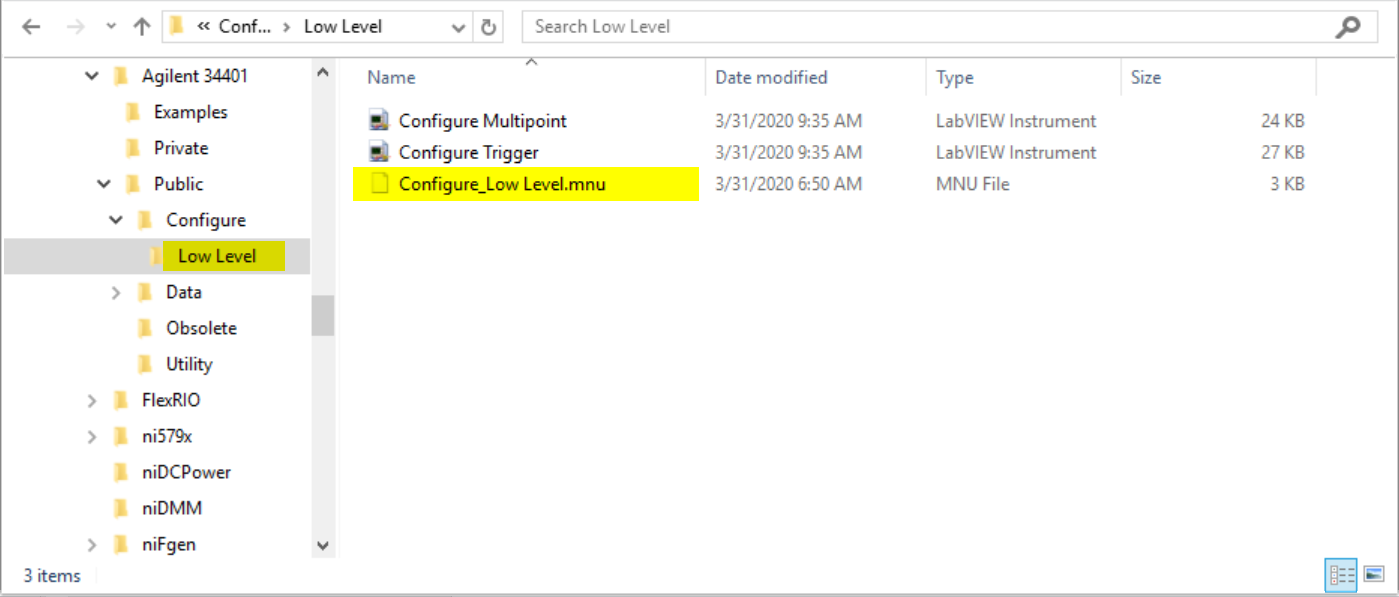1399x597 pixels.
Task: Sort by the Date modified column
Action: coord(771,77)
